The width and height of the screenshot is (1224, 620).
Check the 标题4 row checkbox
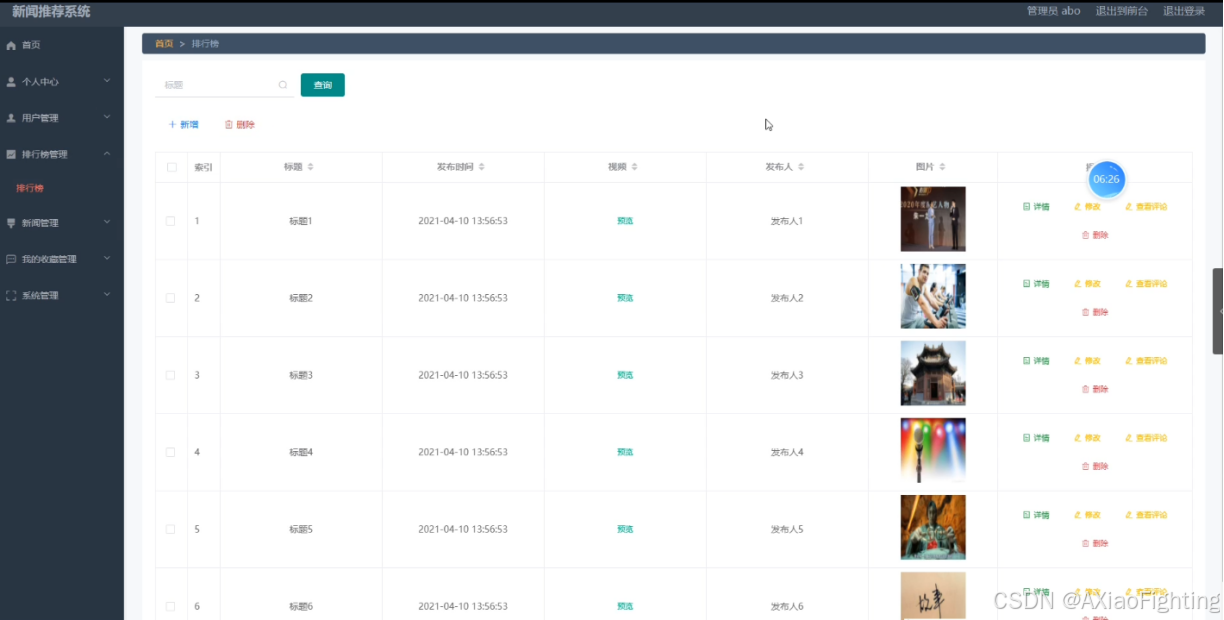(170, 452)
